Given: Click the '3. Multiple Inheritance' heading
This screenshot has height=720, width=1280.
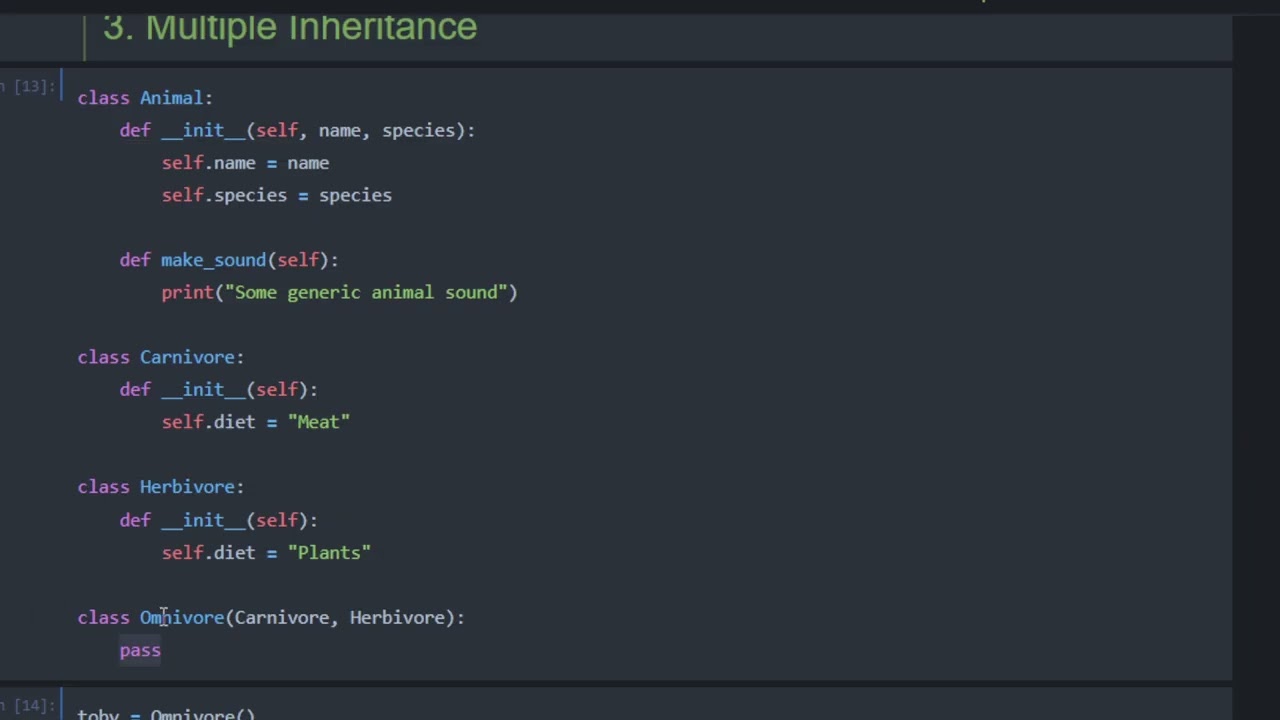Looking at the screenshot, I should [290, 27].
